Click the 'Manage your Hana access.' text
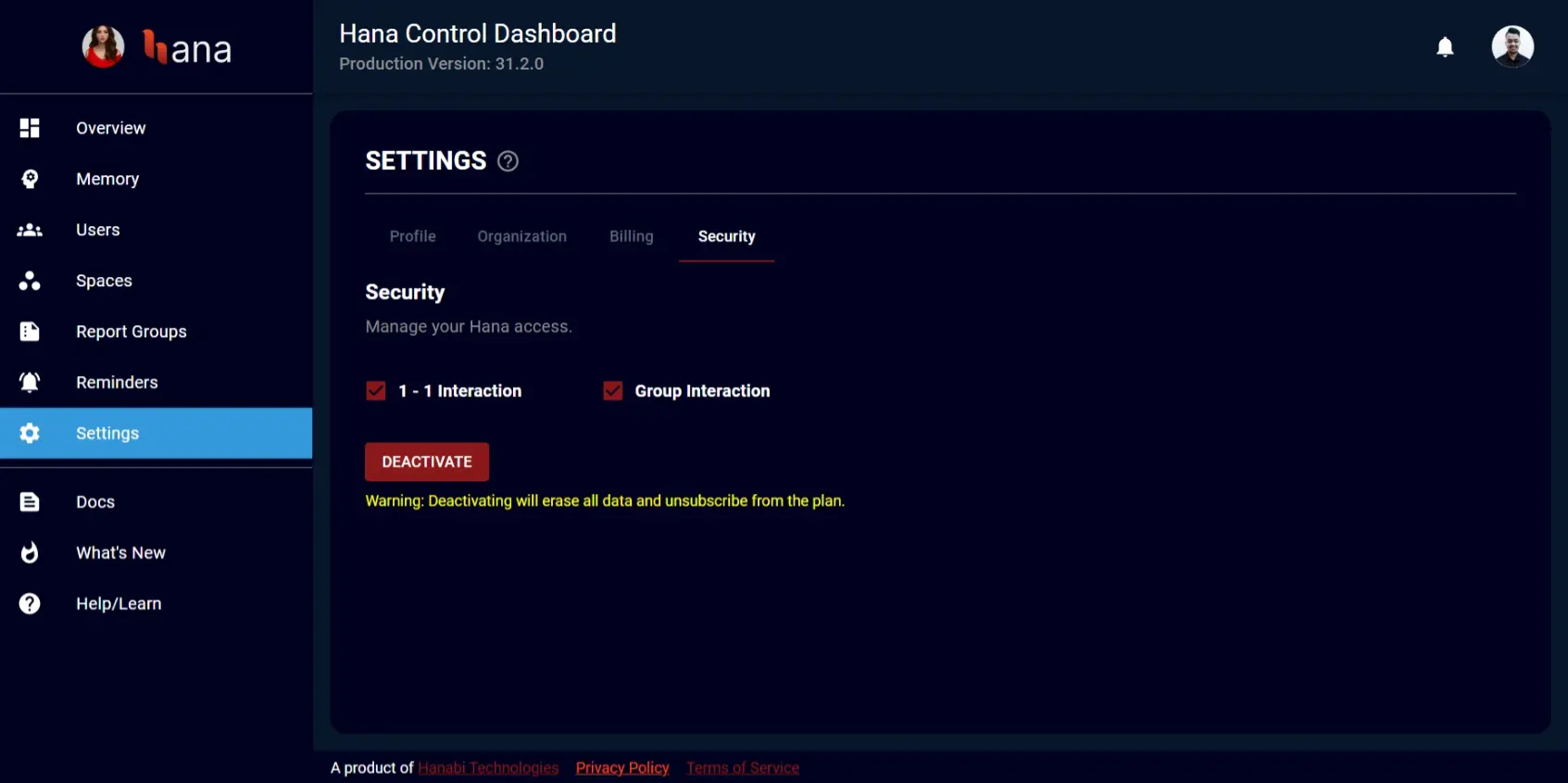1568x783 pixels. click(x=469, y=326)
